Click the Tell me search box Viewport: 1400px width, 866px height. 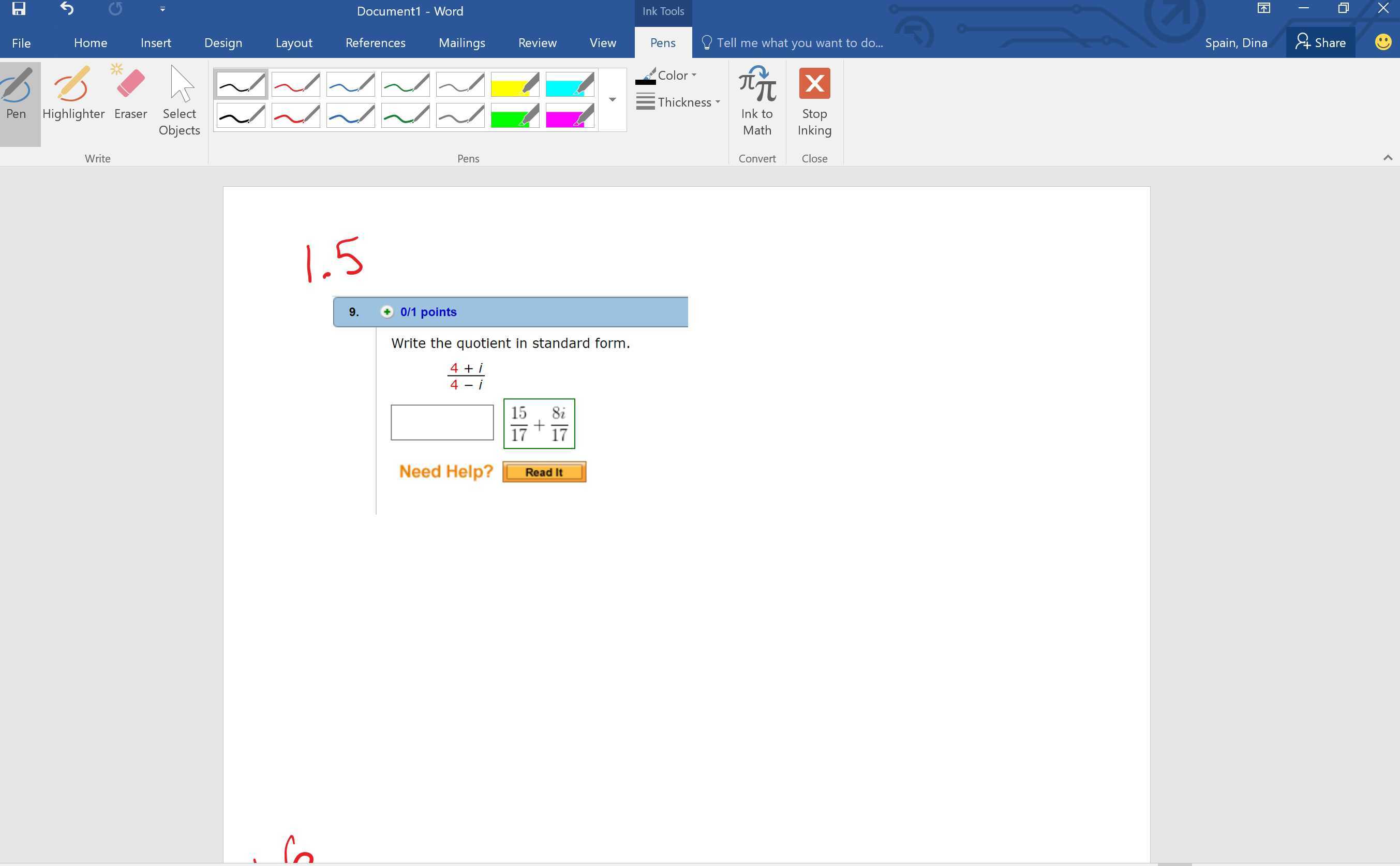(799, 43)
